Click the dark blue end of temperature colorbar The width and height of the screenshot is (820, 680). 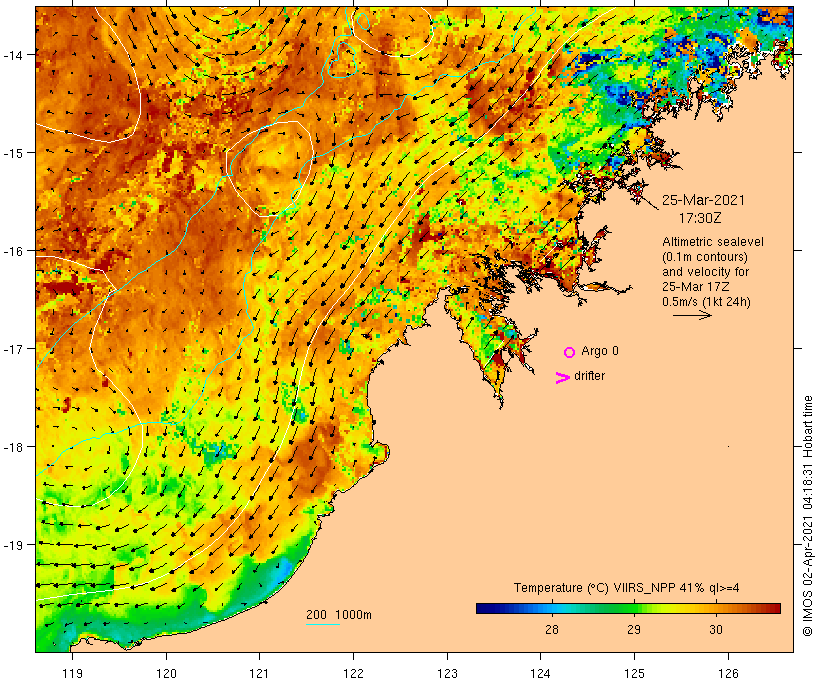tap(484, 608)
